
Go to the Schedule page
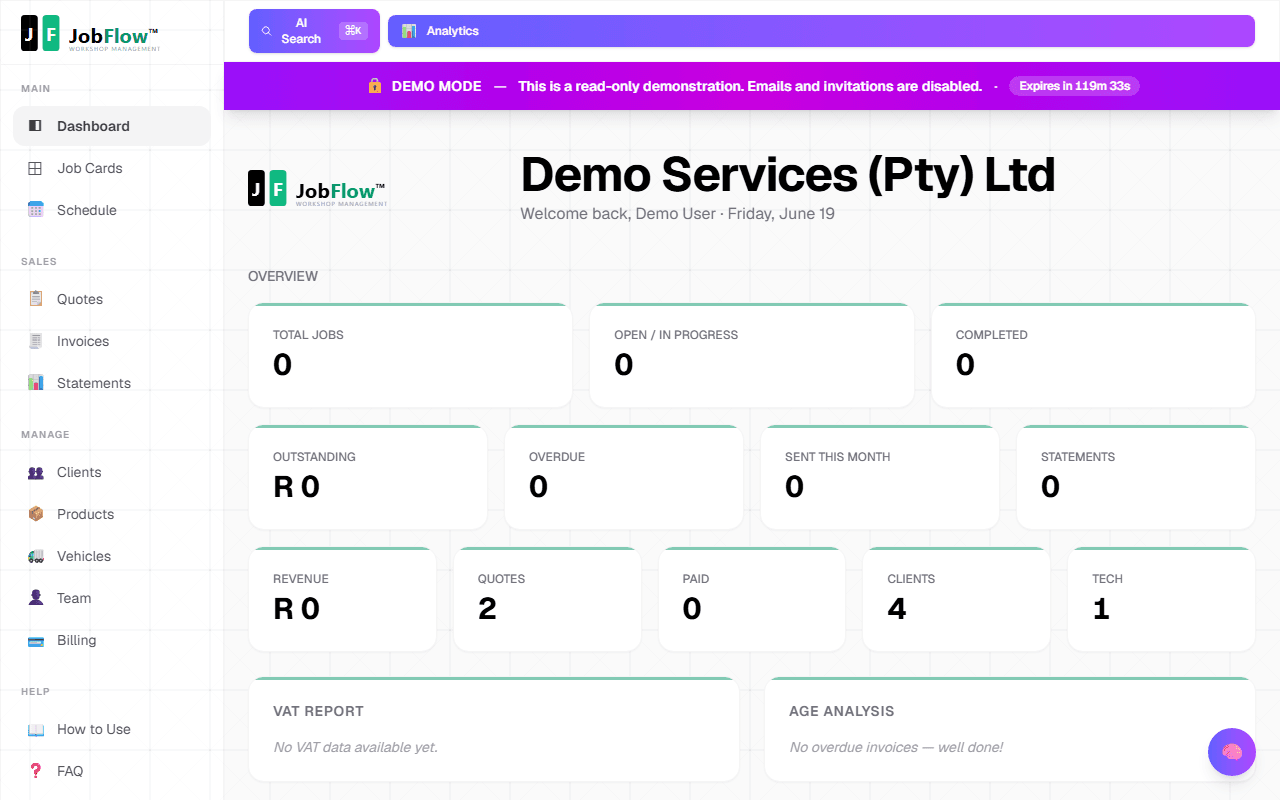tap(112, 210)
